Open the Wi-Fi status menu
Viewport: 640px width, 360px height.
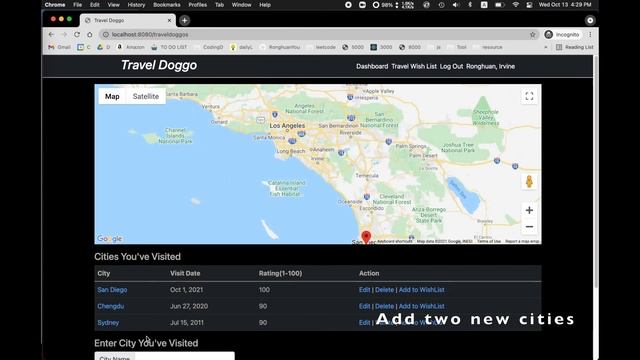point(516,5)
